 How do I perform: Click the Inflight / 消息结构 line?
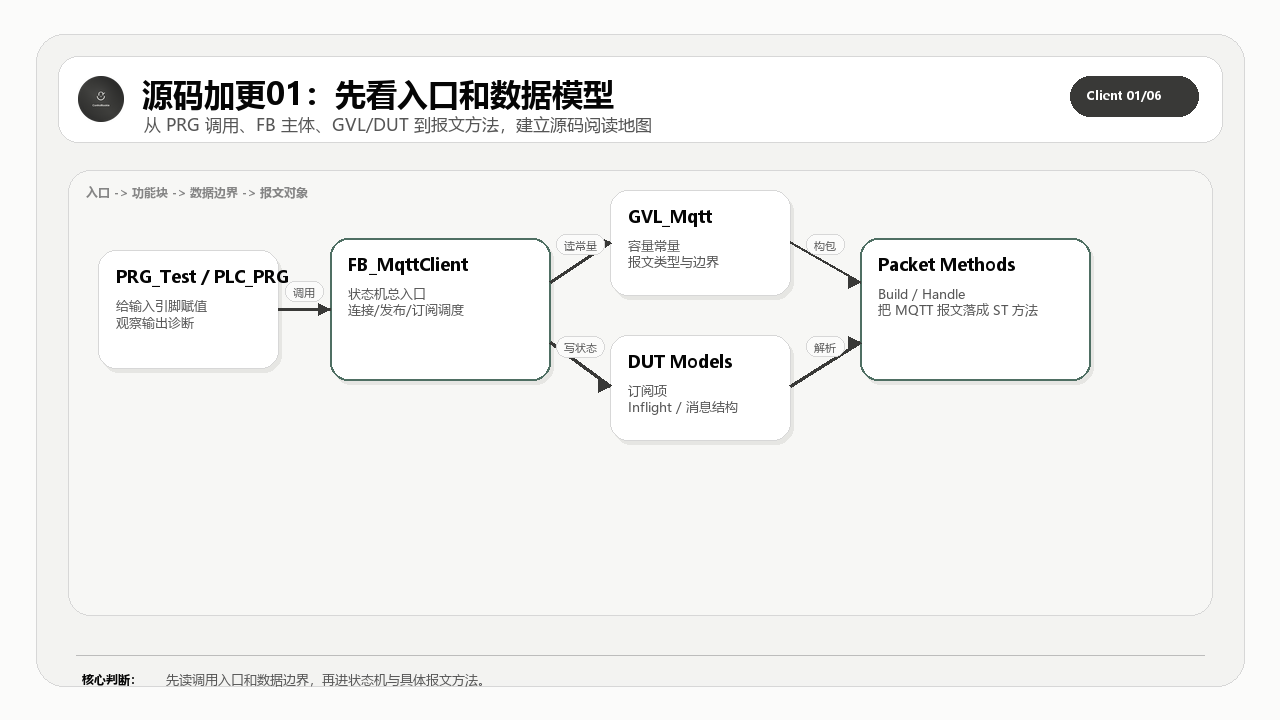pyautogui.click(x=683, y=407)
